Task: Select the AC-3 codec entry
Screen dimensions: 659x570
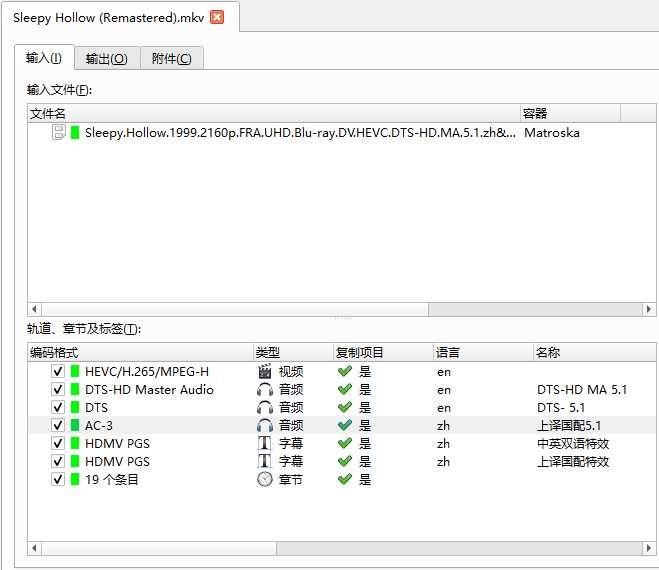Action: (x=99, y=426)
